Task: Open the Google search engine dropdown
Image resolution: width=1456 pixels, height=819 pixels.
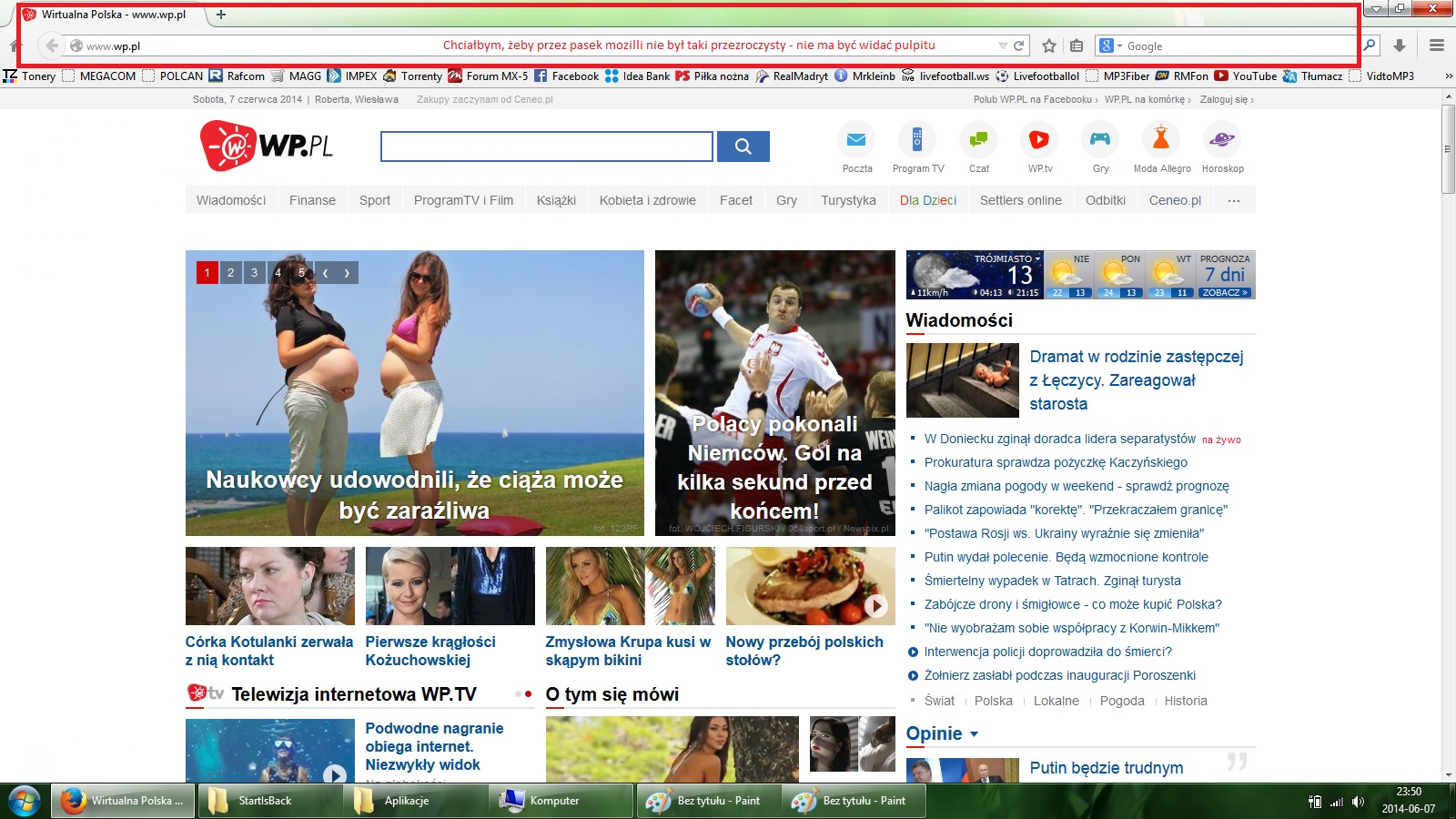Action: tap(1109, 45)
